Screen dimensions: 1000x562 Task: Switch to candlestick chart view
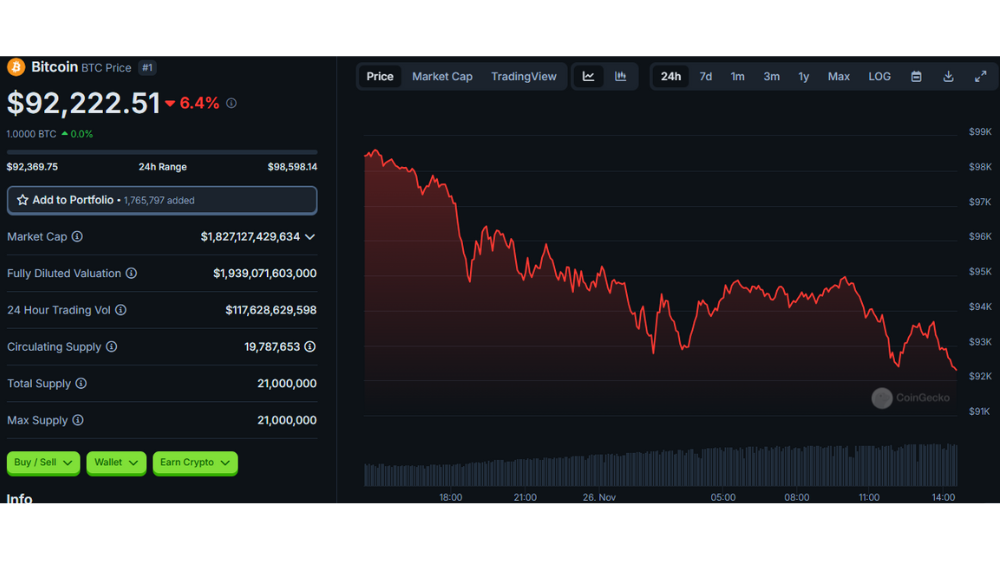point(621,77)
